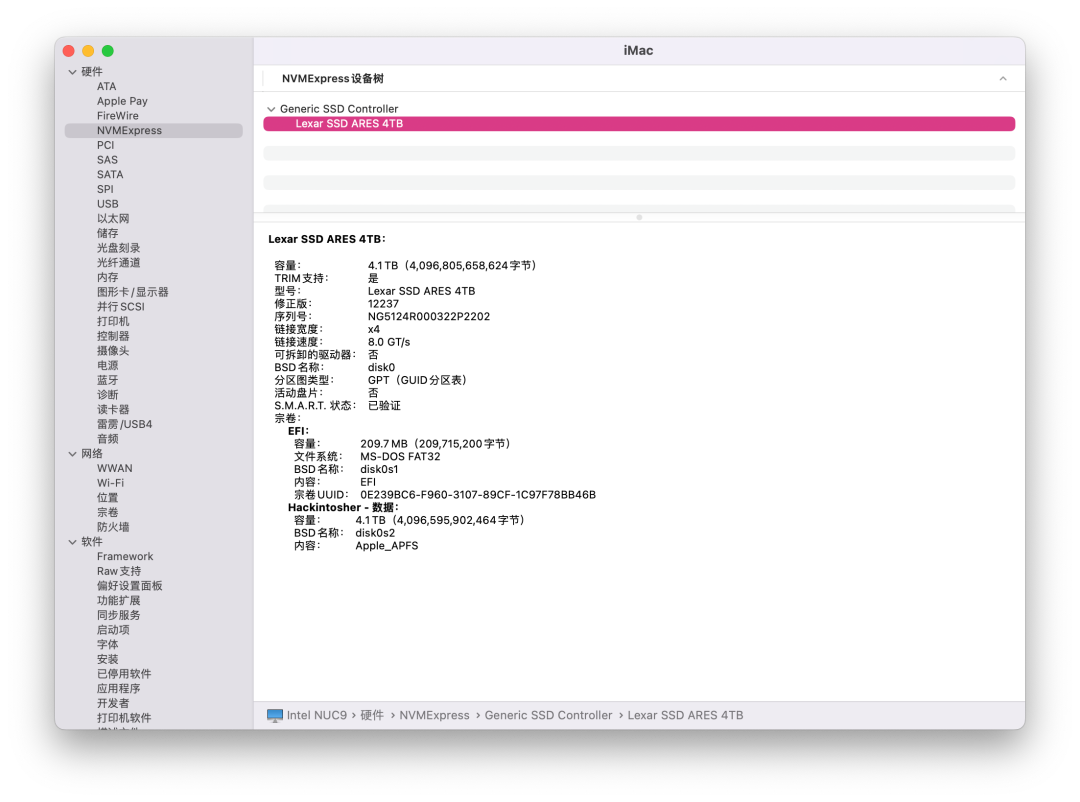The height and width of the screenshot is (802, 1080).
Task: Click the Hackintosher - 数据 volume heading
Action: [x=343, y=507]
